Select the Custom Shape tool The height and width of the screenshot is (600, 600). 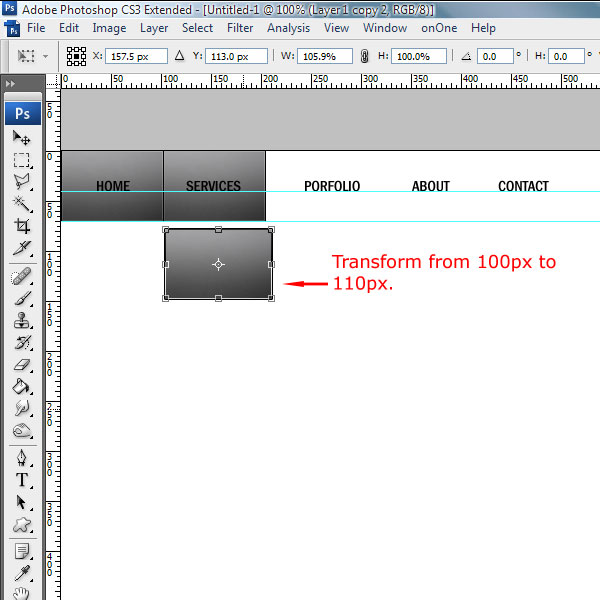tap(21, 525)
